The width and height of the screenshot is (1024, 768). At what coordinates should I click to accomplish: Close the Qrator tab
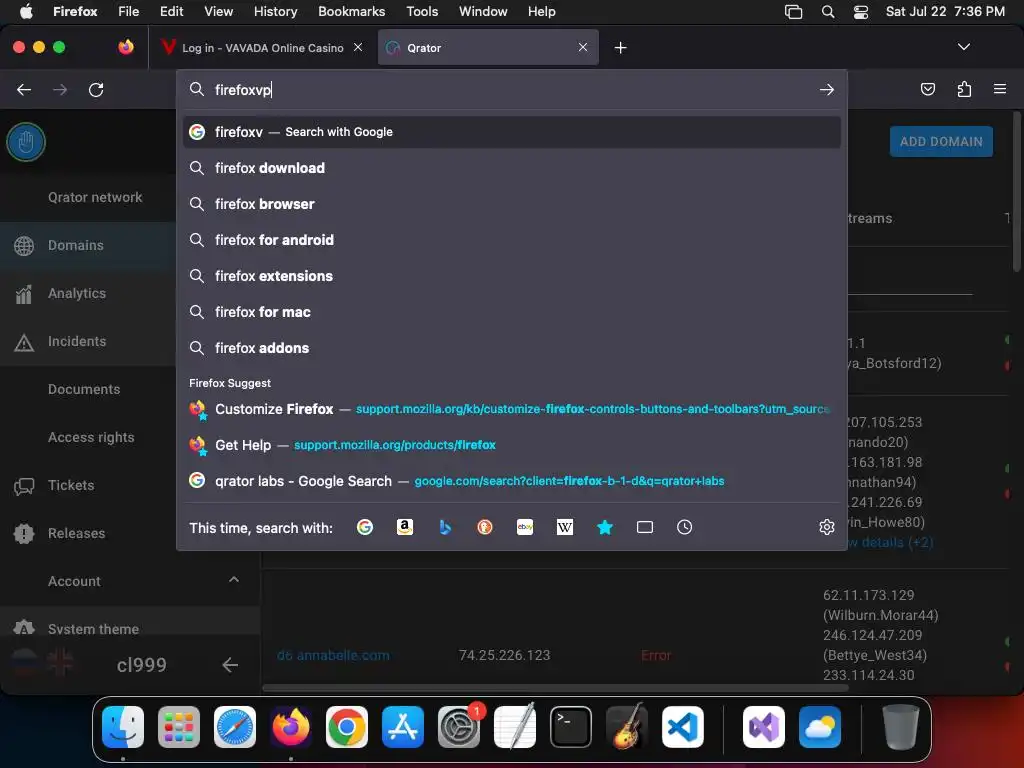tap(583, 47)
